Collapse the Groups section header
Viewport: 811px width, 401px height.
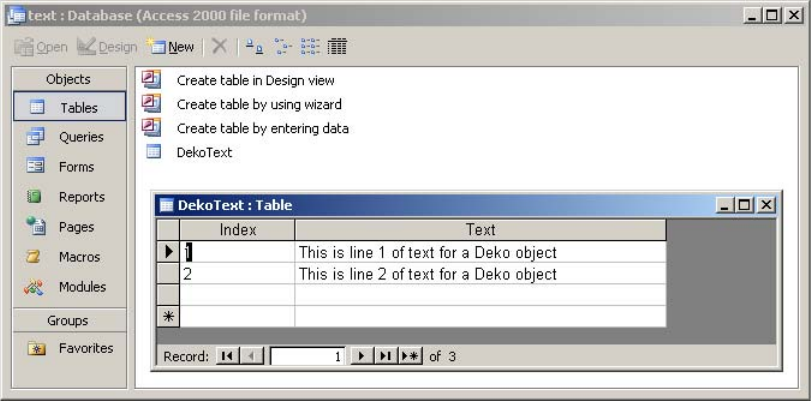pyautogui.click(x=68, y=321)
